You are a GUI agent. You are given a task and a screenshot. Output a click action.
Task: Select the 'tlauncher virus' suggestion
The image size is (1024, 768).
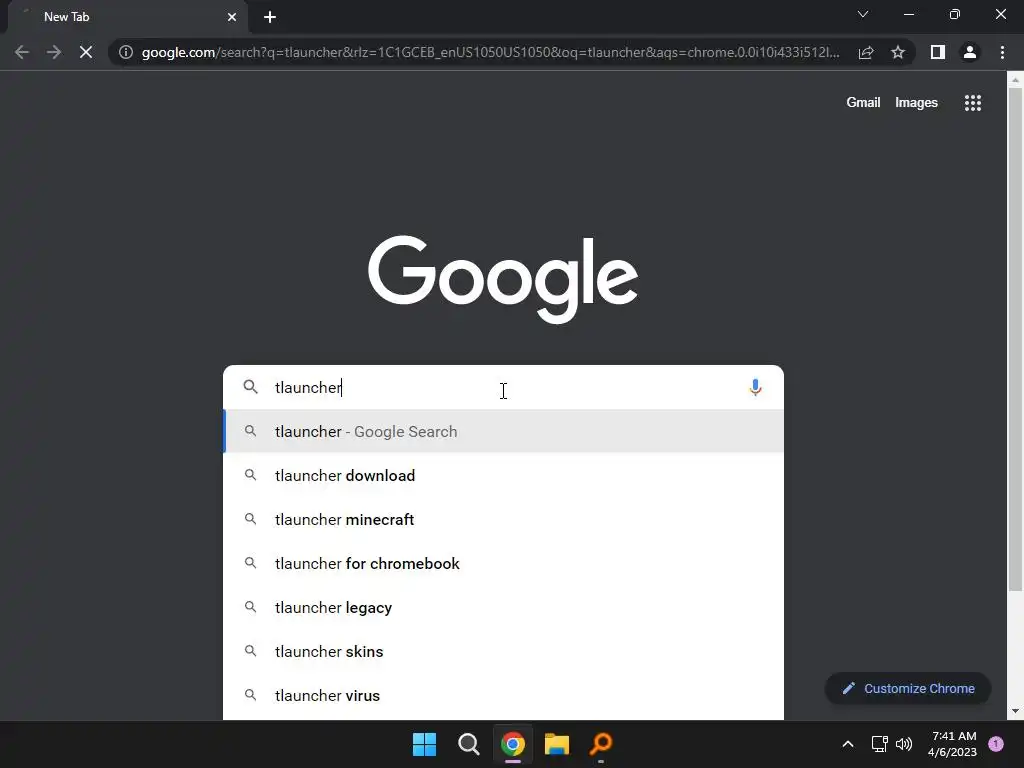pos(504,696)
